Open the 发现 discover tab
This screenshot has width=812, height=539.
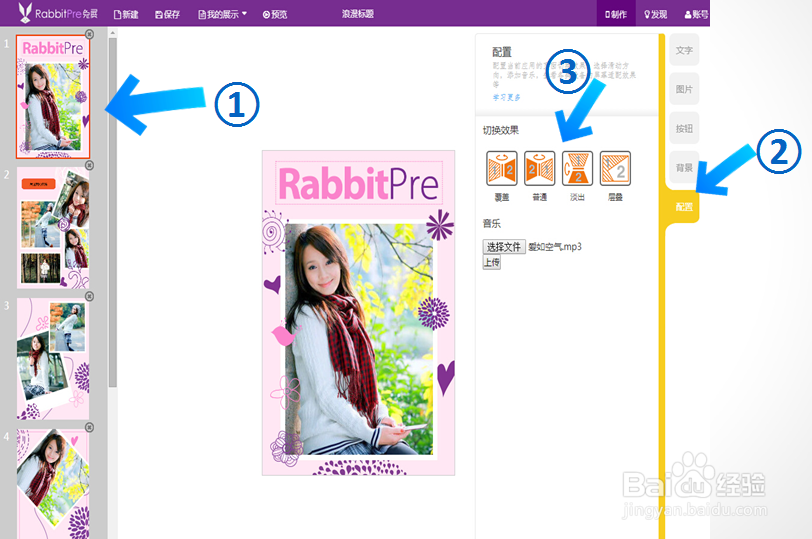pyautogui.click(x=655, y=14)
